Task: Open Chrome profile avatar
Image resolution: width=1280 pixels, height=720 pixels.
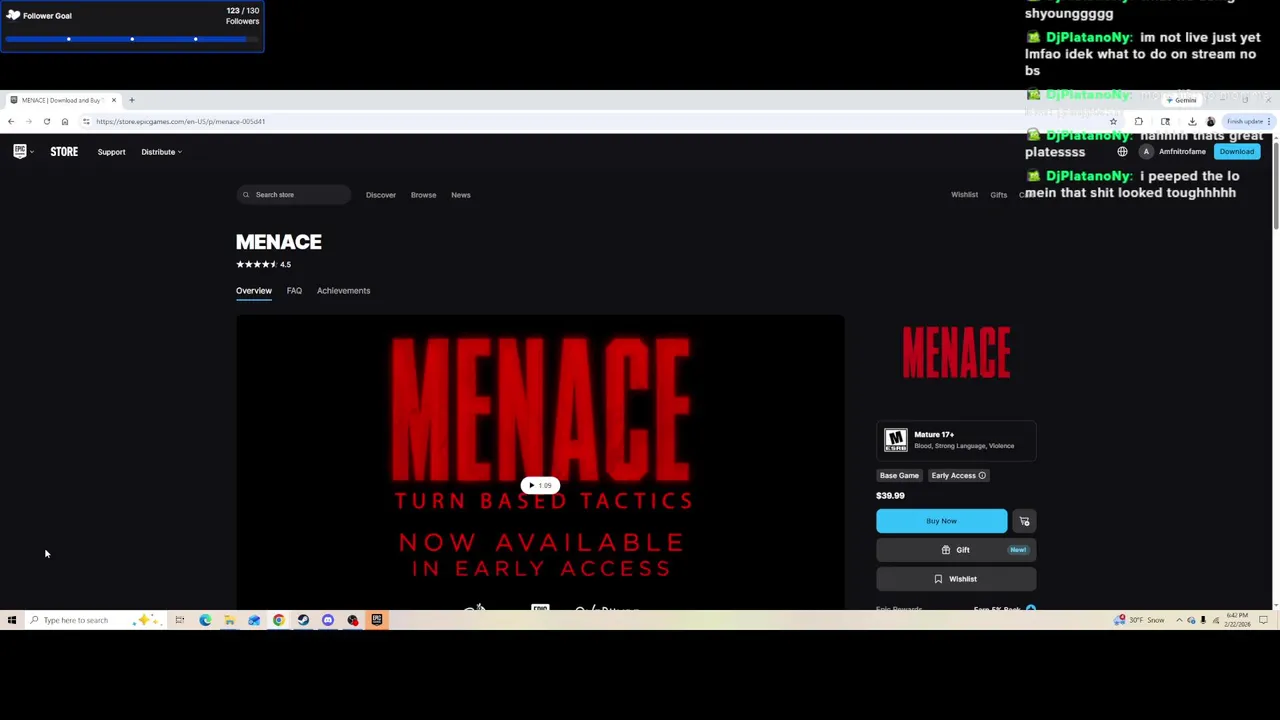Action: 1210,121
